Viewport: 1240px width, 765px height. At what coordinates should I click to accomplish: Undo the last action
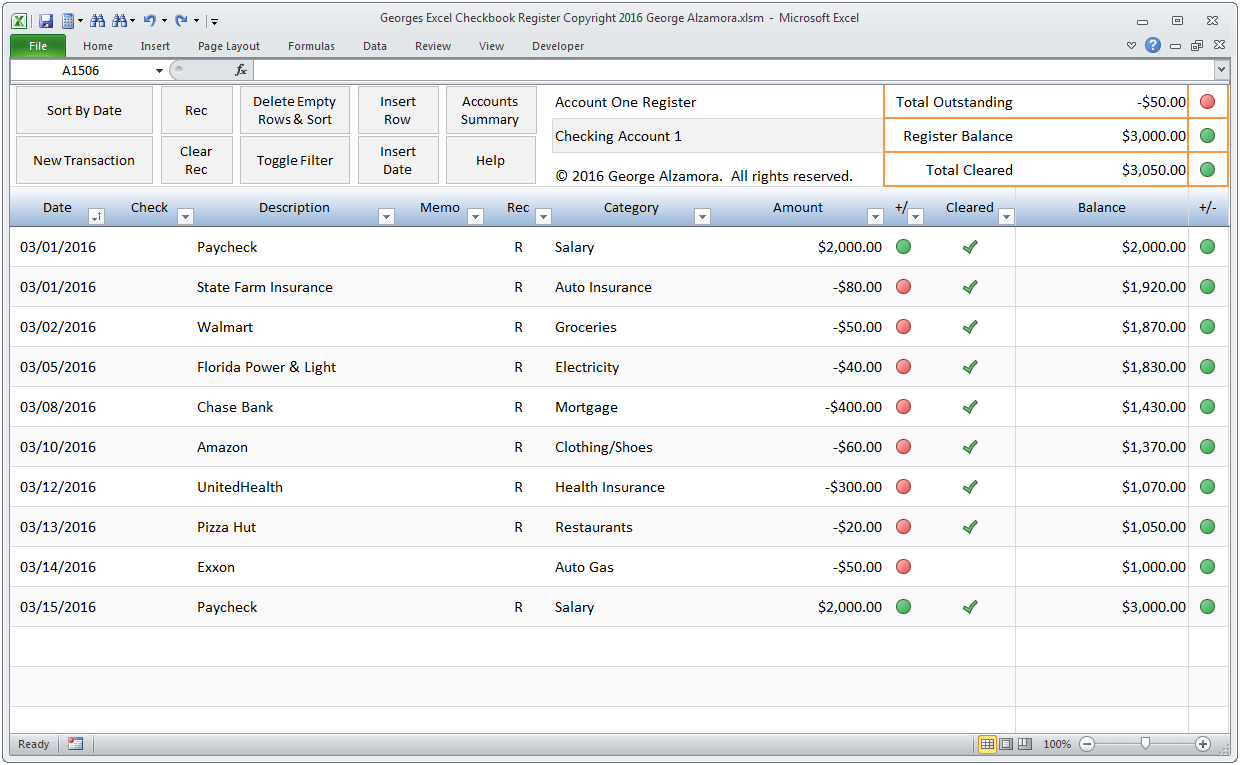pos(150,20)
